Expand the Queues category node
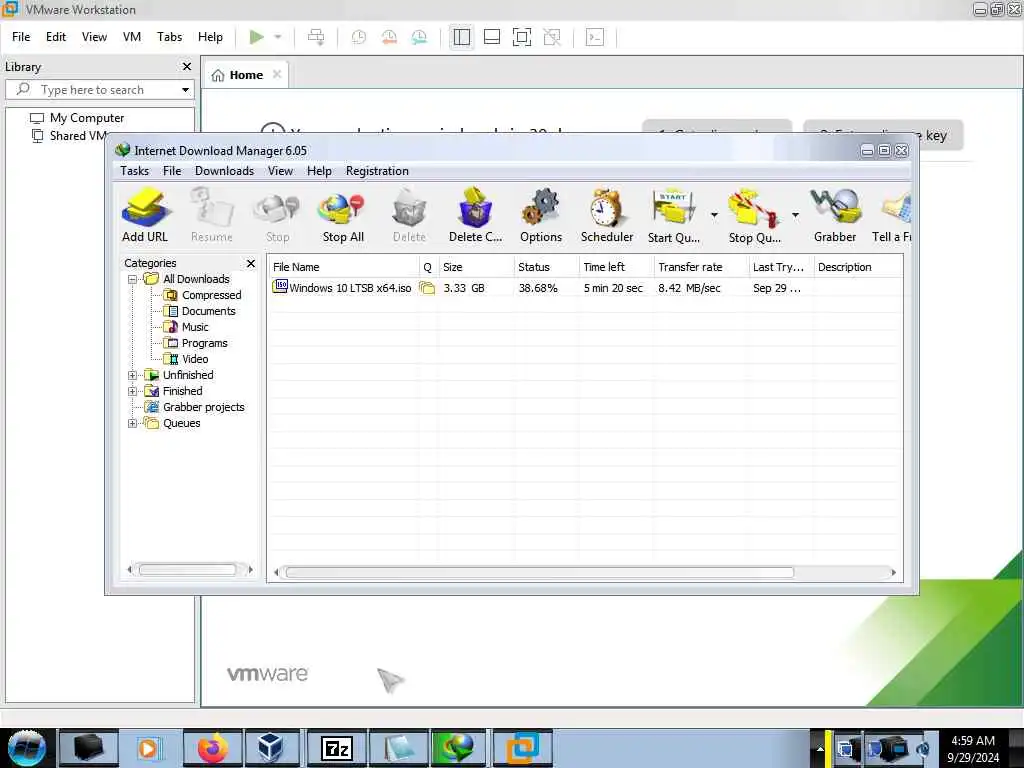 [x=133, y=423]
